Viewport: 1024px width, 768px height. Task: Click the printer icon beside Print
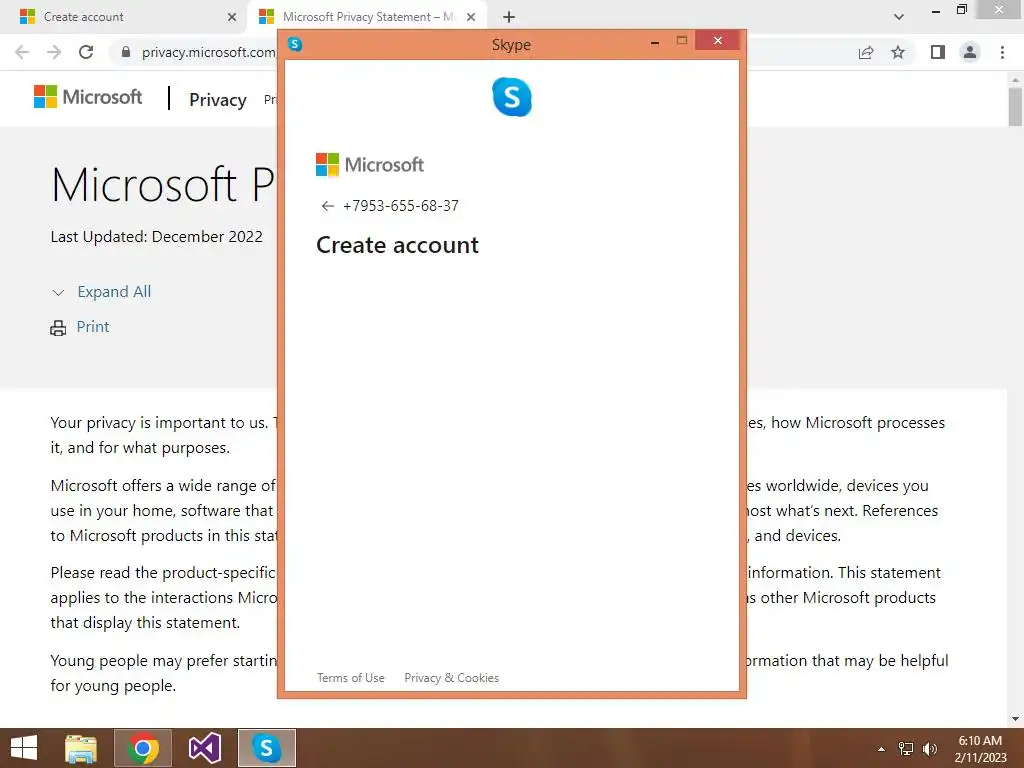pos(58,328)
